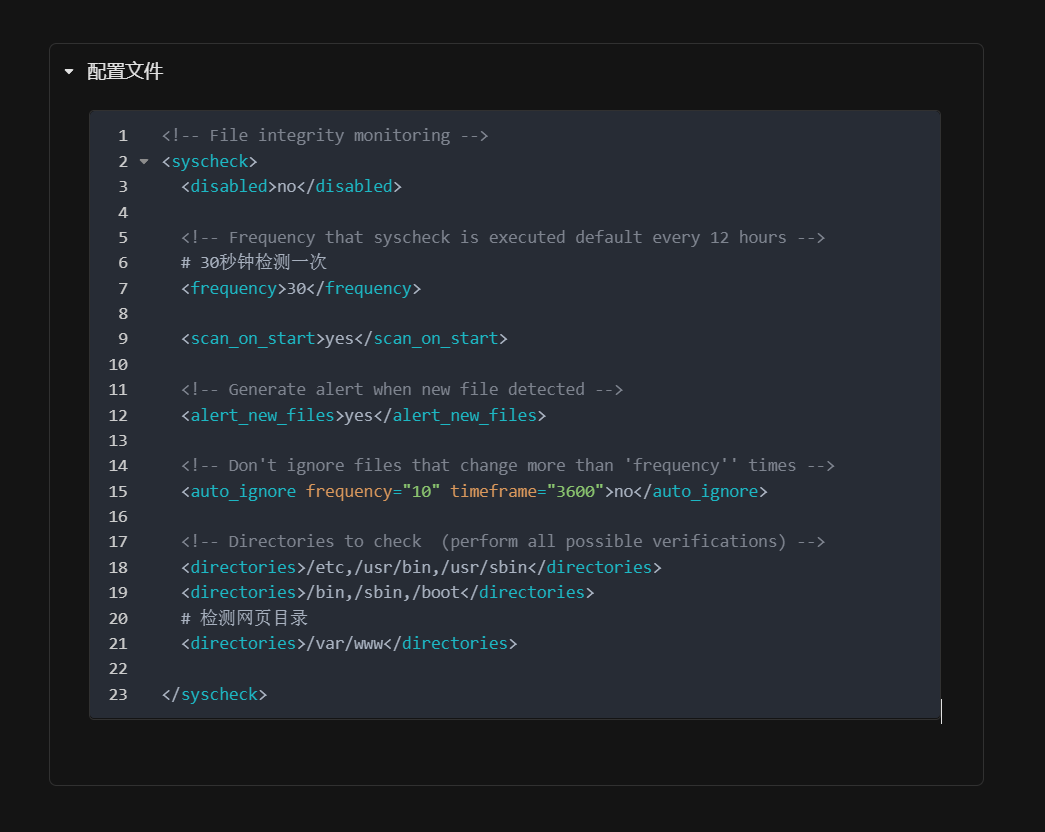
Task: Fold the syscheck block at line 2
Action: coord(144,161)
